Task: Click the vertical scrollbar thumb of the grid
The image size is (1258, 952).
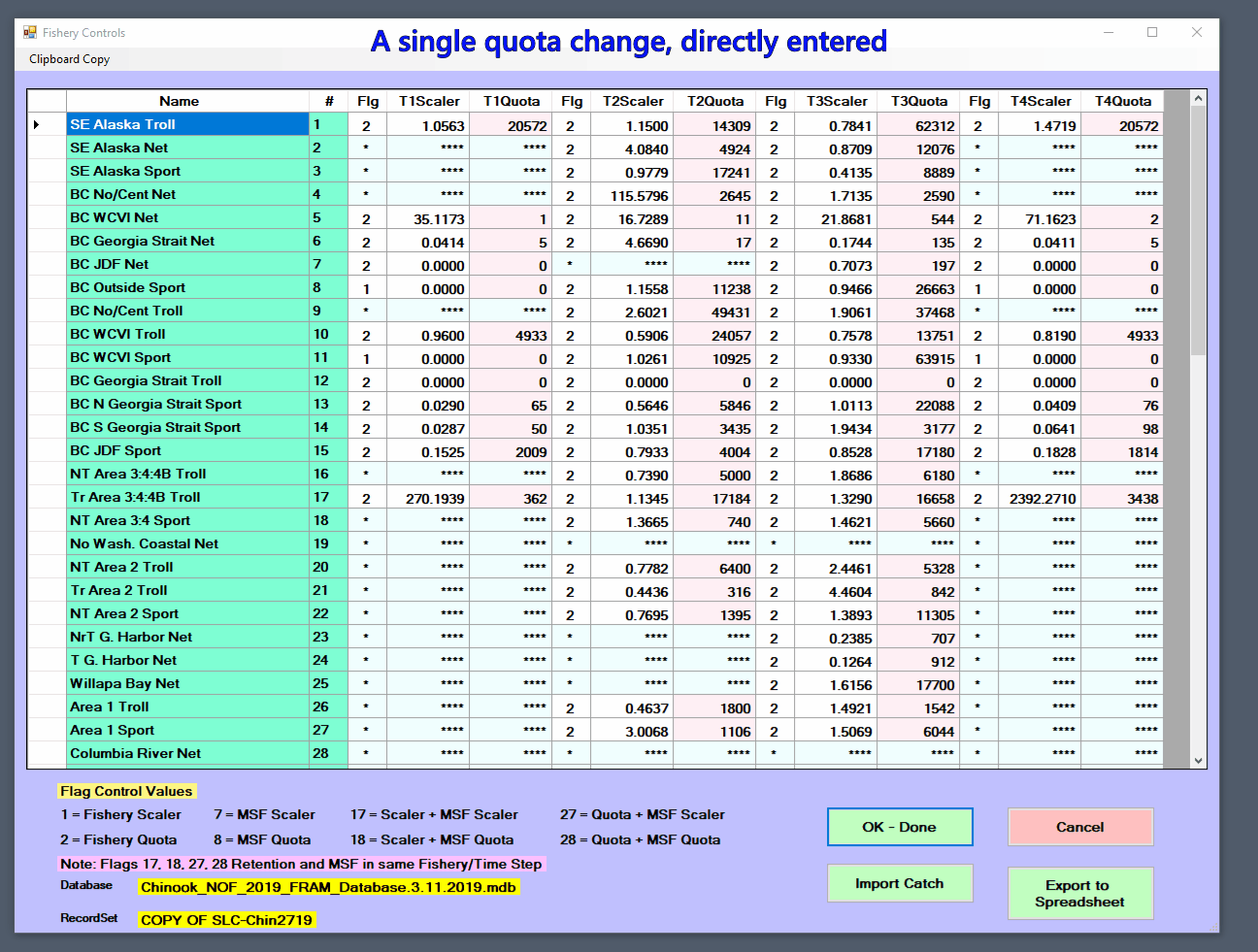Action: click(1198, 231)
